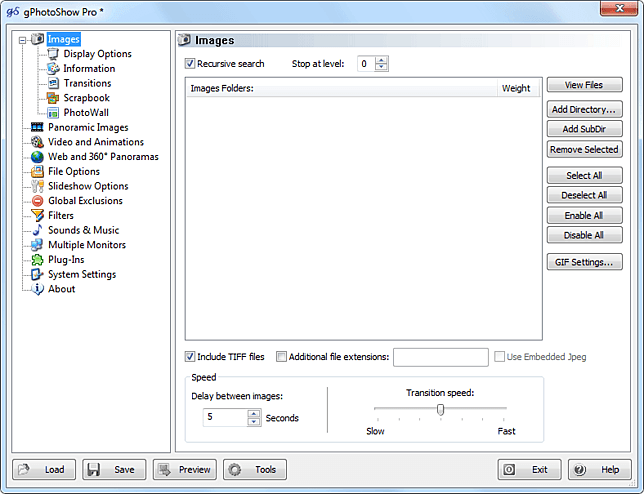This screenshot has height=494, width=644.
Task: Click the System Settings icon
Action: (37, 274)
